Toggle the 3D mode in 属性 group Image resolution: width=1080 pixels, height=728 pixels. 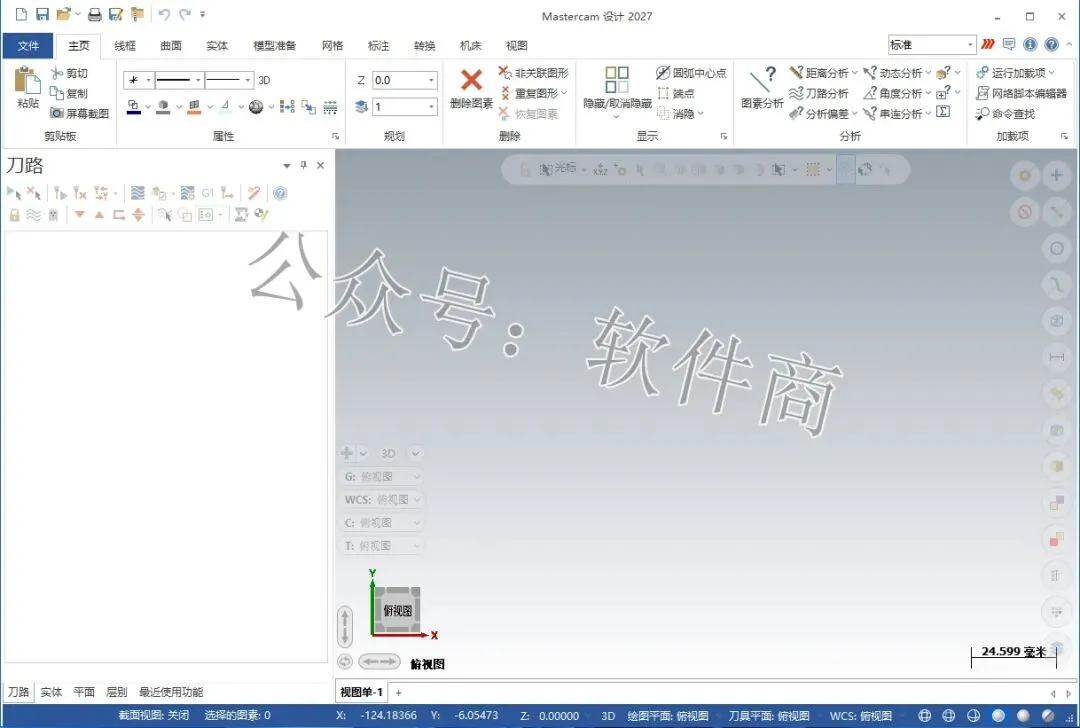[264, 81]
